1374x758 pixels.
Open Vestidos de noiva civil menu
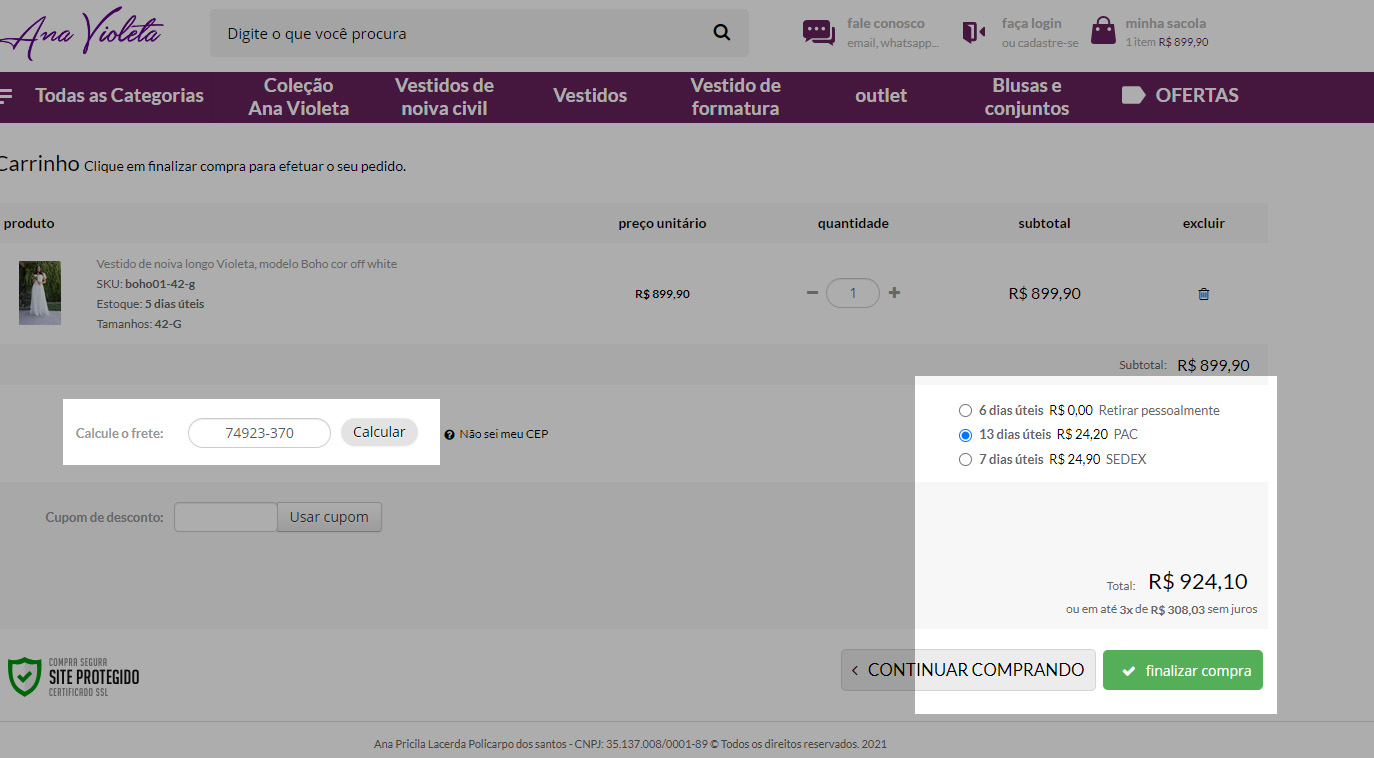(444, 97)
